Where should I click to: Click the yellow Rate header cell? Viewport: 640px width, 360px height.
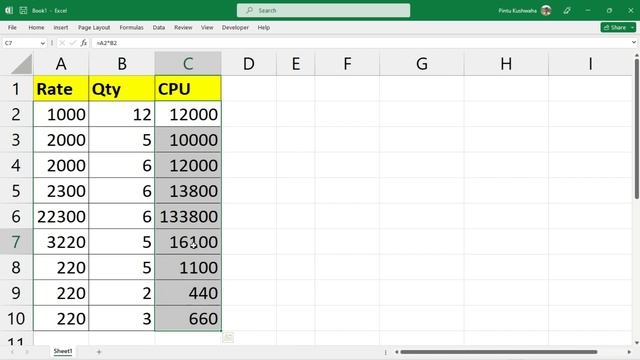point(61,89)
